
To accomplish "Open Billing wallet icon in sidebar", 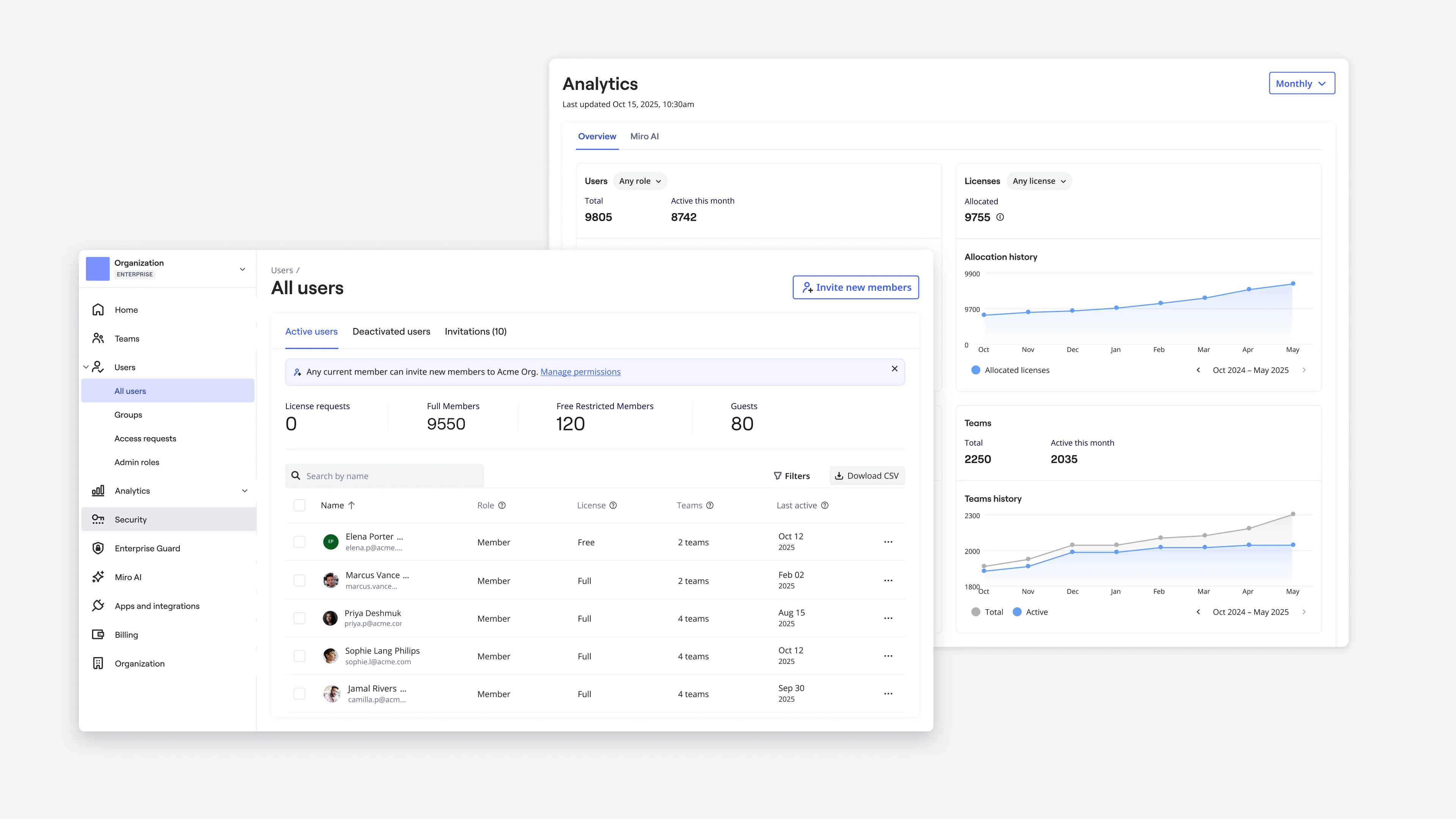I will 98,635.
